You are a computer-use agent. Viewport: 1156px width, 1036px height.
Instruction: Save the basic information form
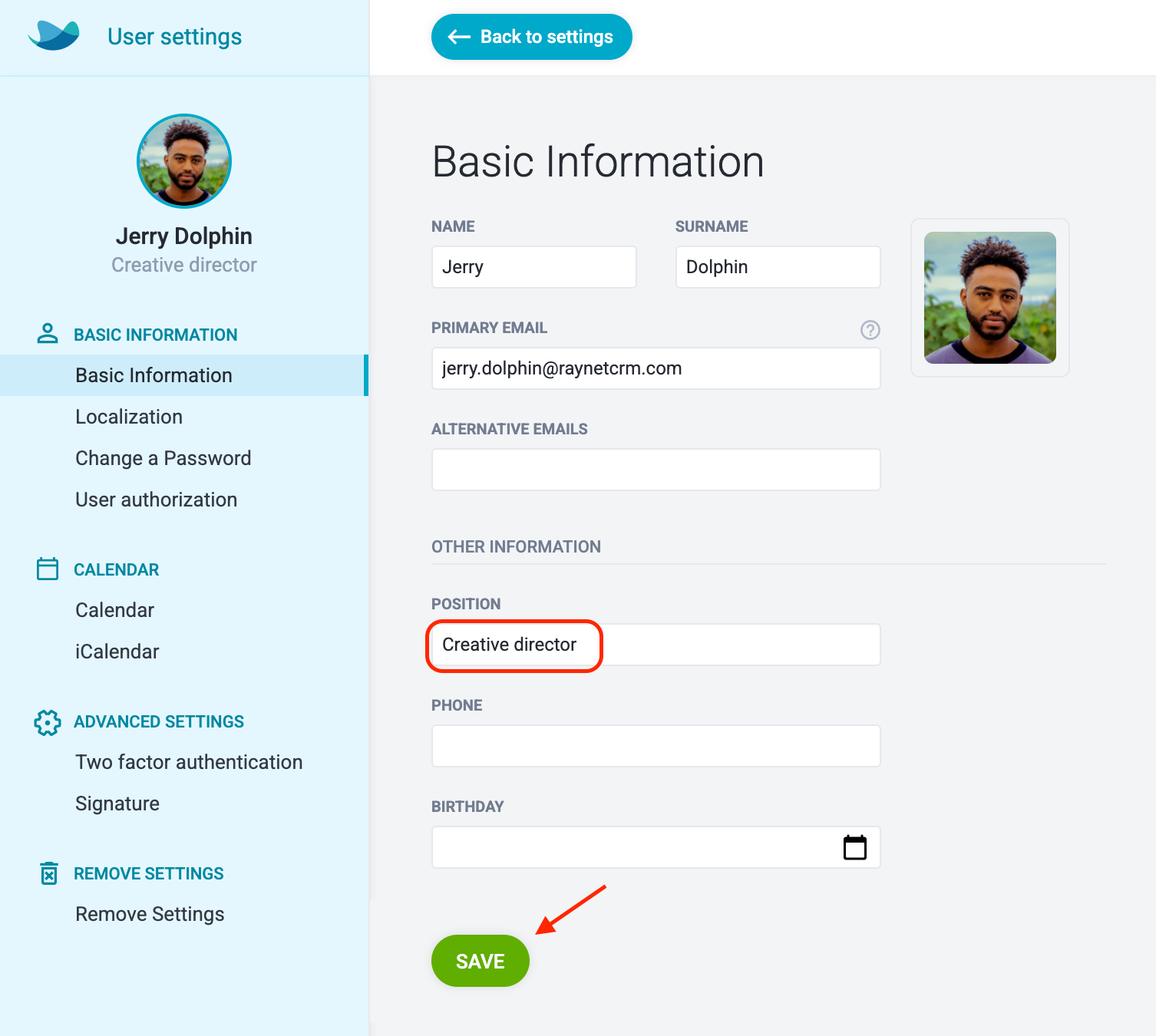tap(481, 961)
